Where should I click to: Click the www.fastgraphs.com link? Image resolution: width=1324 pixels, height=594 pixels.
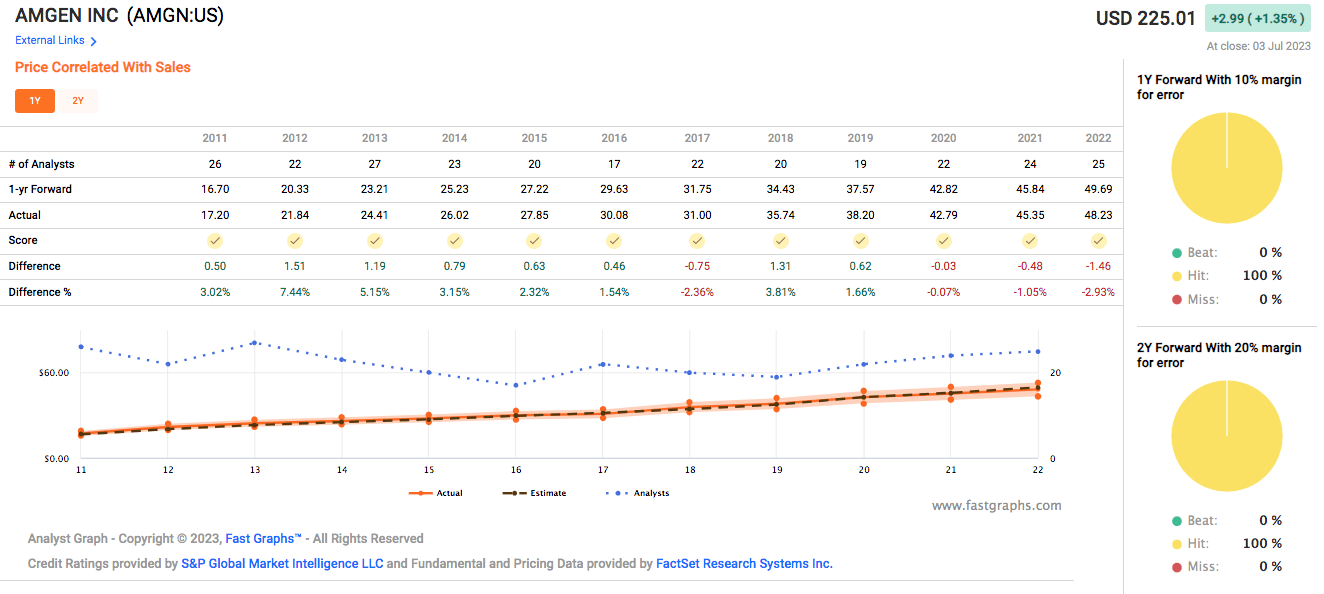point(997,505)
